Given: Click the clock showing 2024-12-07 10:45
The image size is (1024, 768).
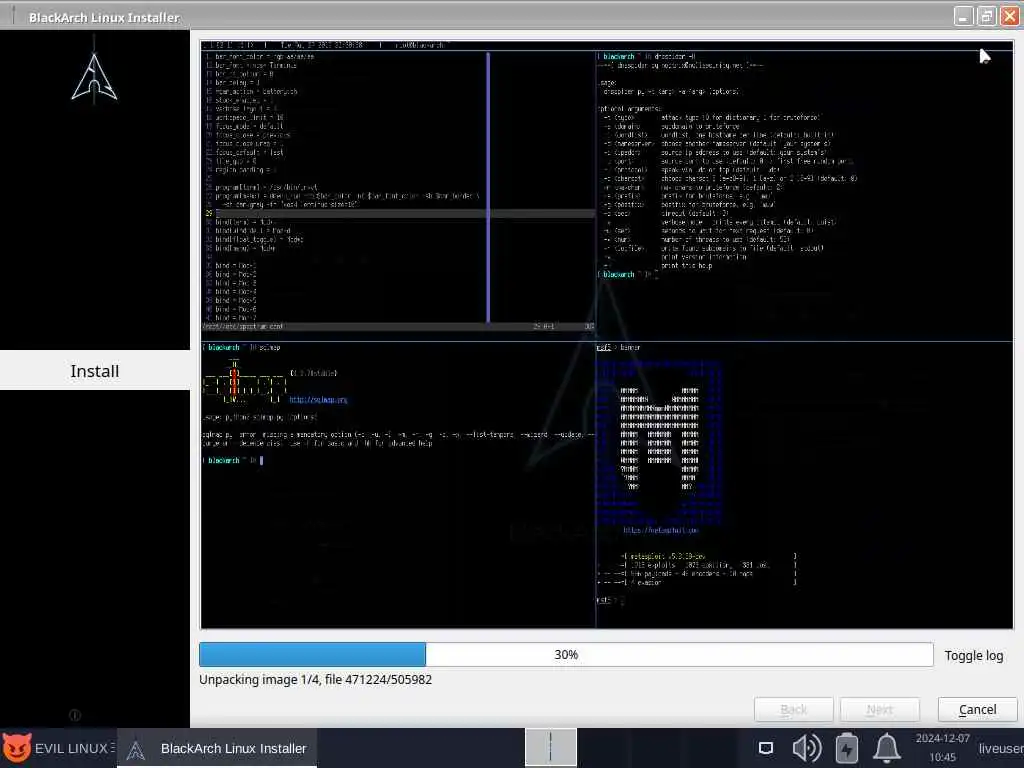Looking at the screenshot, I should (942, 748).
